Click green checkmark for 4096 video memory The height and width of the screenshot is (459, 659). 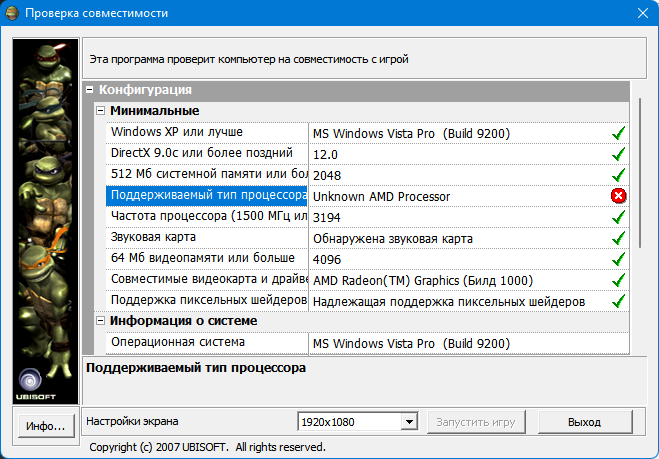[618, 259]
